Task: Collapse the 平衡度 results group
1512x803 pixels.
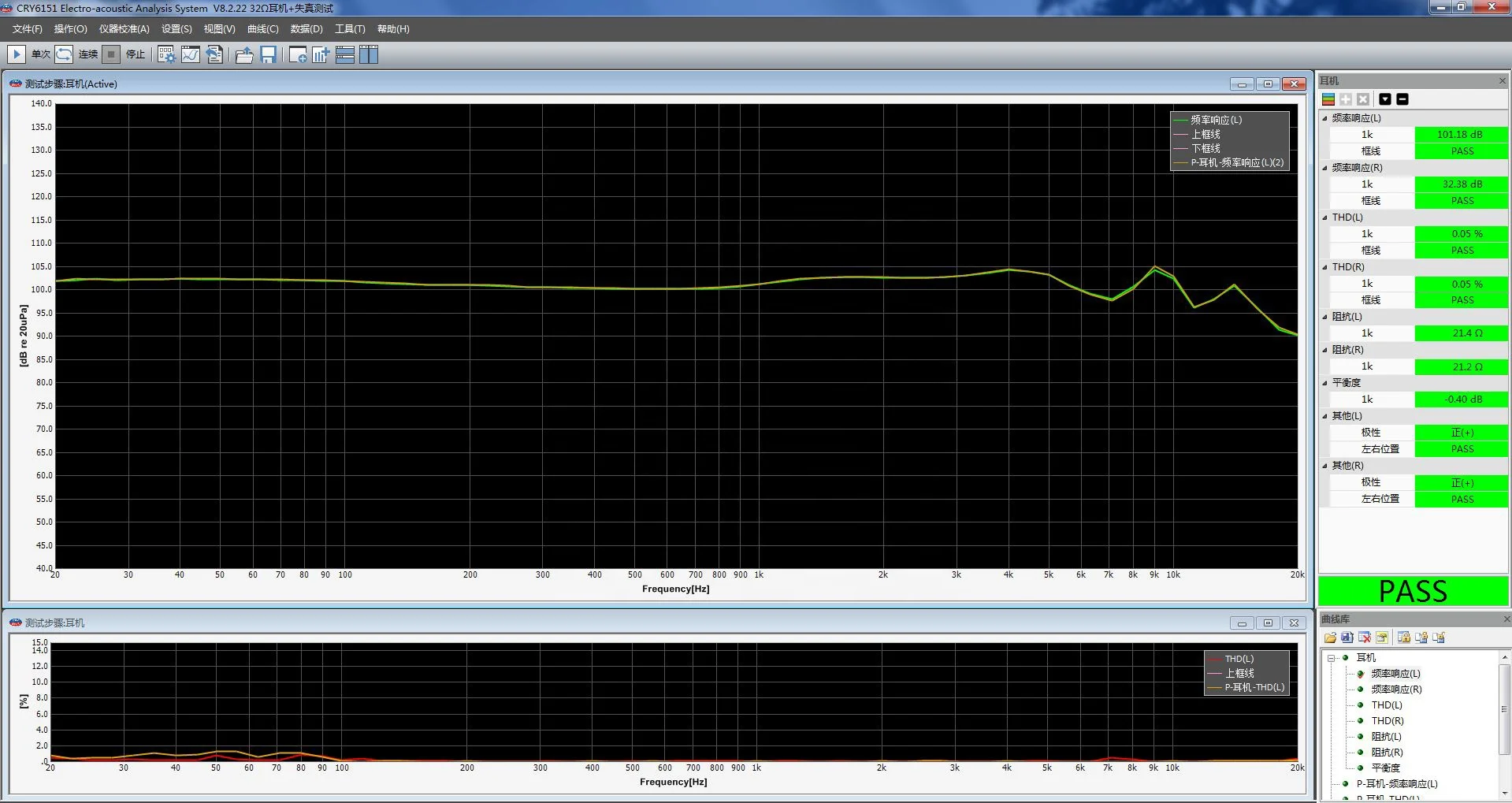Action: [1324, 383]
